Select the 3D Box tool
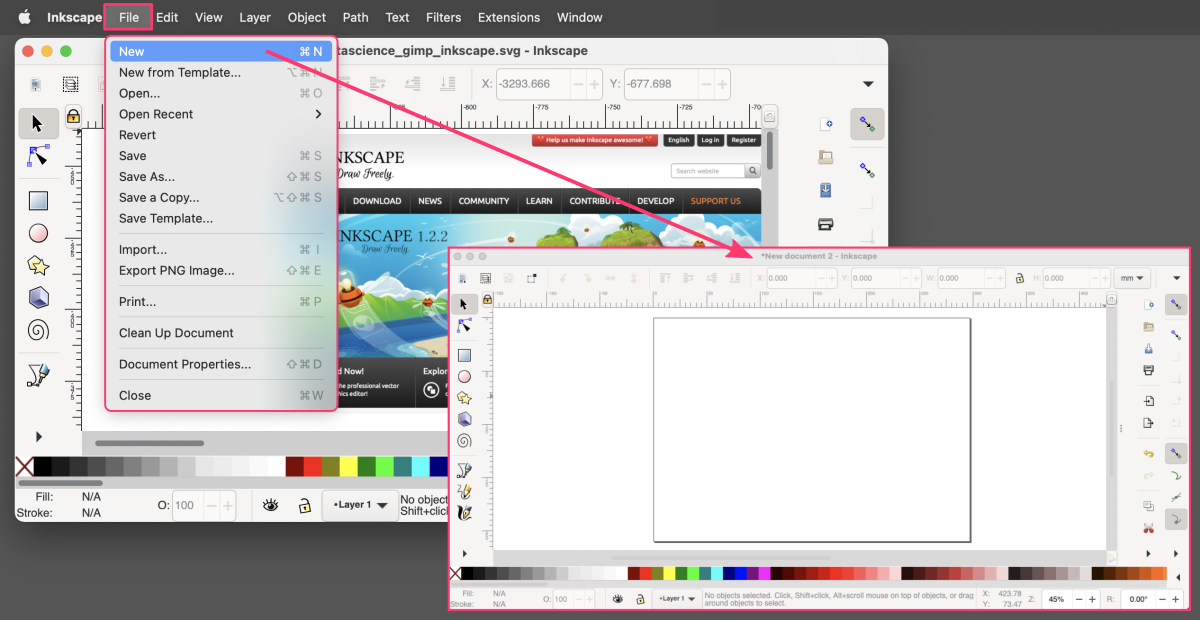 click(x=38, y=297)
